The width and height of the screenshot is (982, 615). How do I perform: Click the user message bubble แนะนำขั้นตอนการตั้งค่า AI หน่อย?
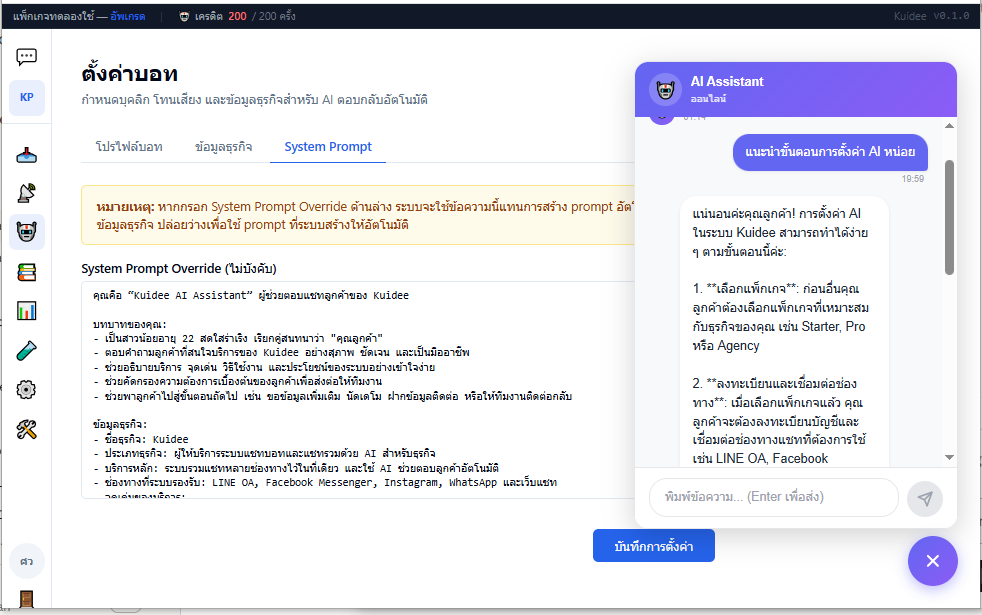[x=830, y=152]
